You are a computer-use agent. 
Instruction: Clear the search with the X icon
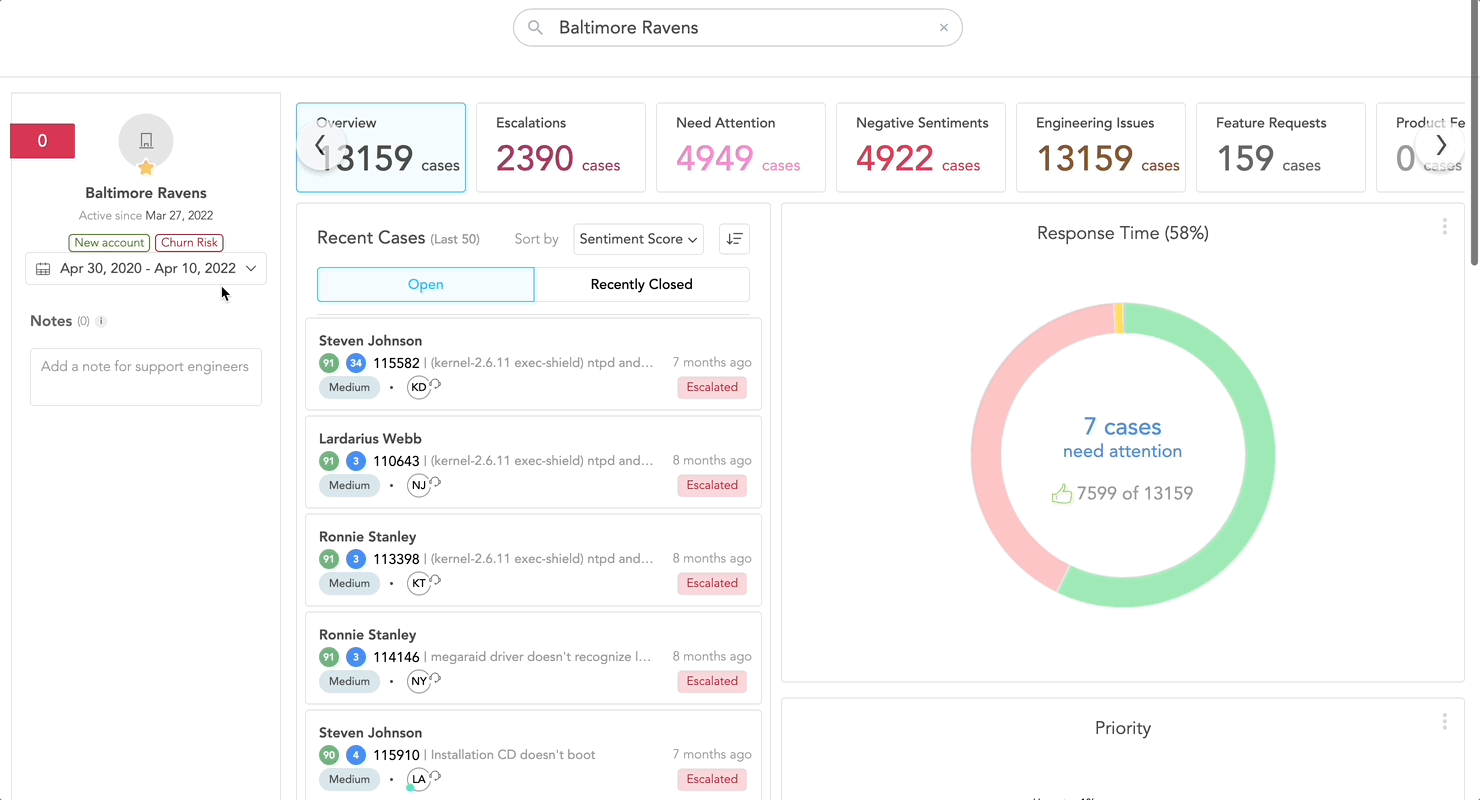(943, 27)
